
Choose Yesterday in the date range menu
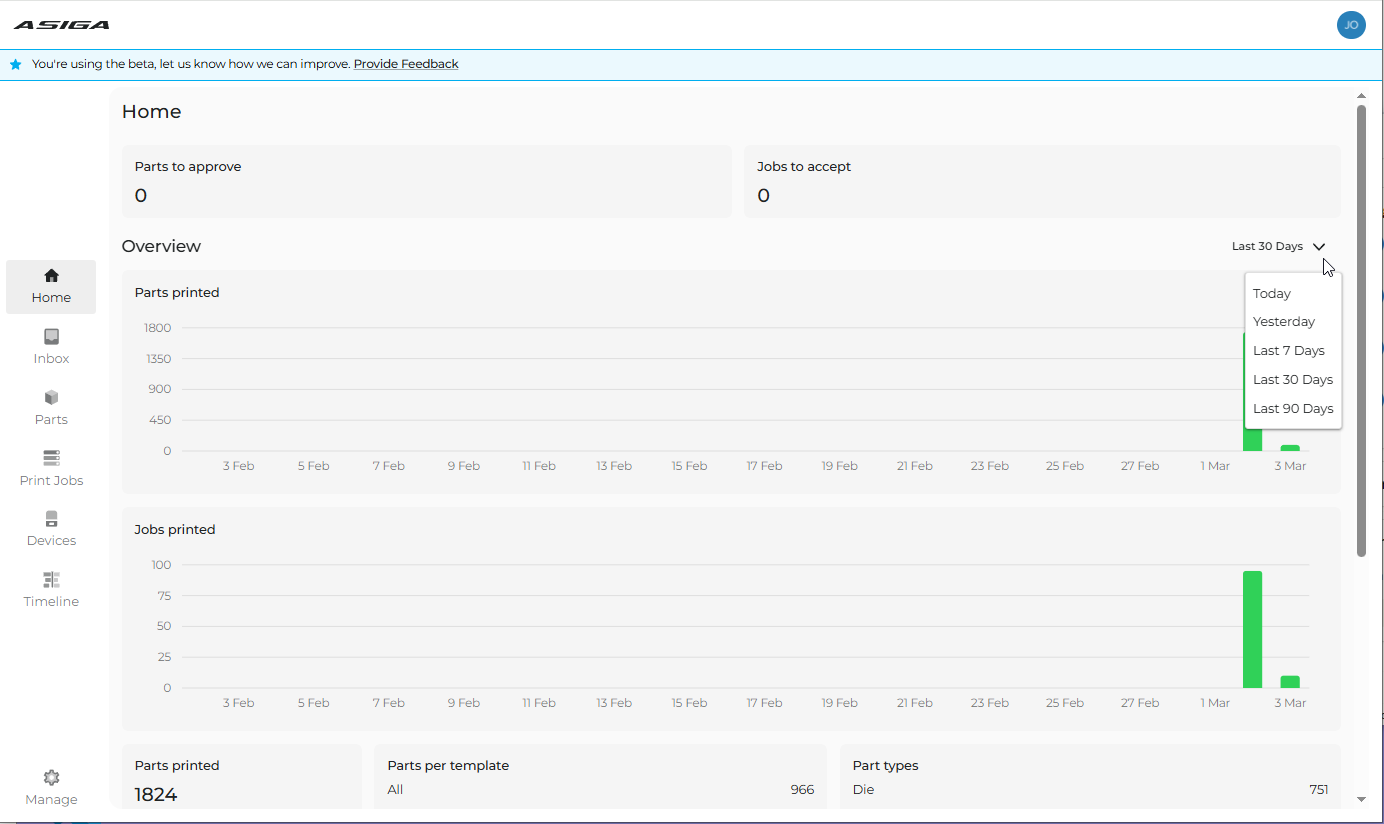pos(1293,322)
